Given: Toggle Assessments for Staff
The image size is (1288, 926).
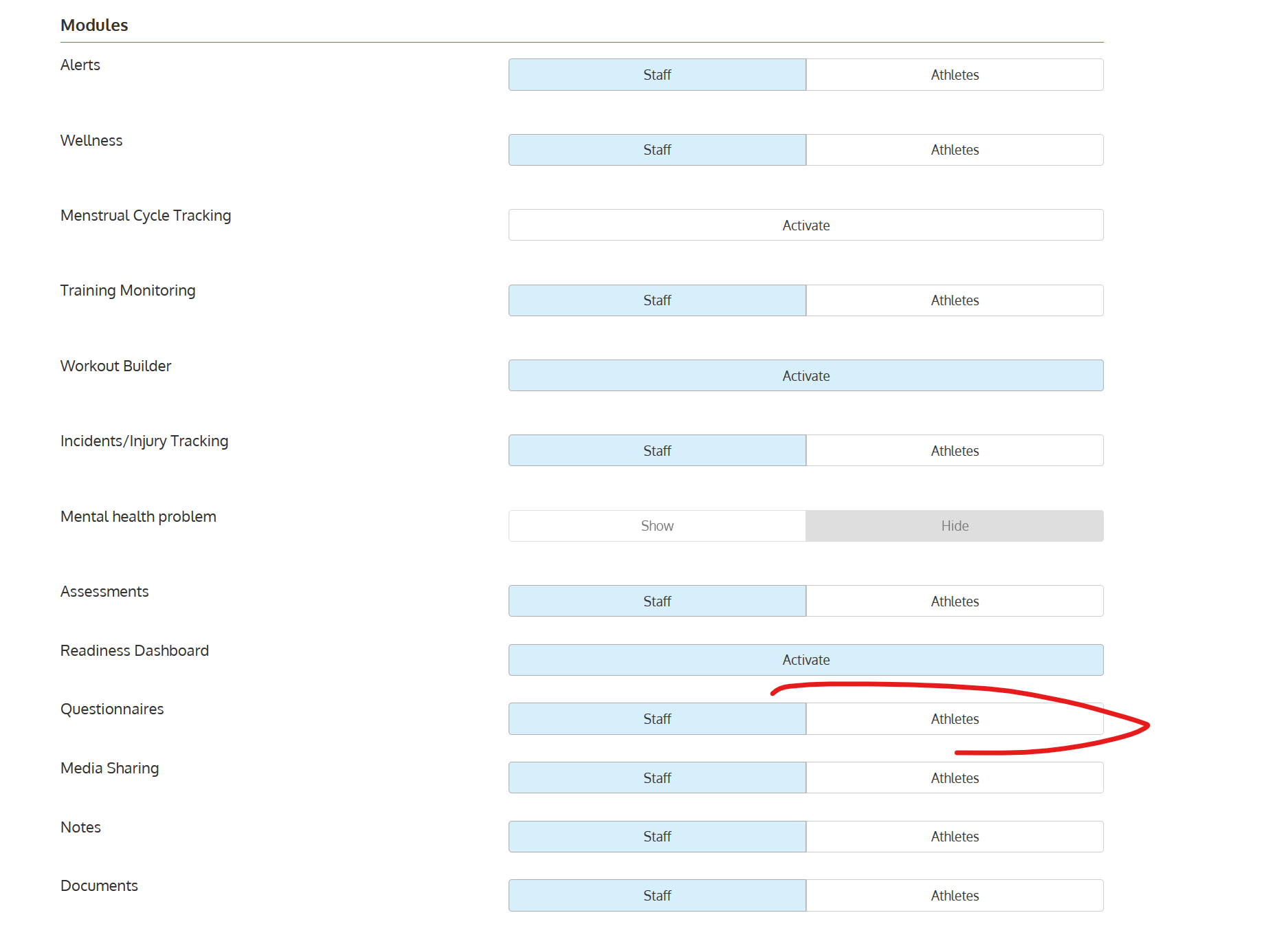Looking at the screenshot, I should pos(657,602).
